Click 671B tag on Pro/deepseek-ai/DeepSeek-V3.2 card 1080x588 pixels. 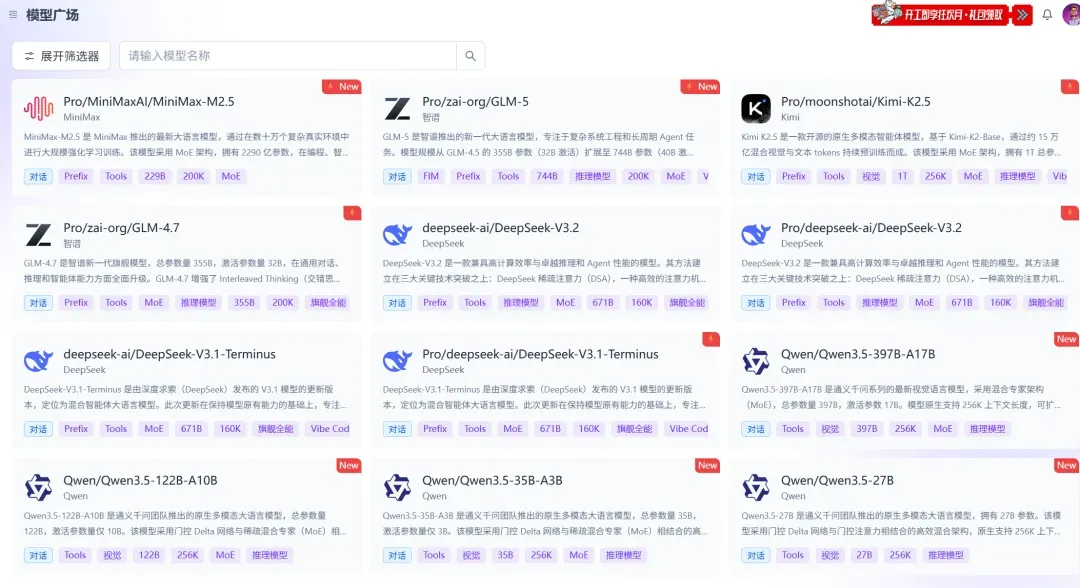point(962,302)
